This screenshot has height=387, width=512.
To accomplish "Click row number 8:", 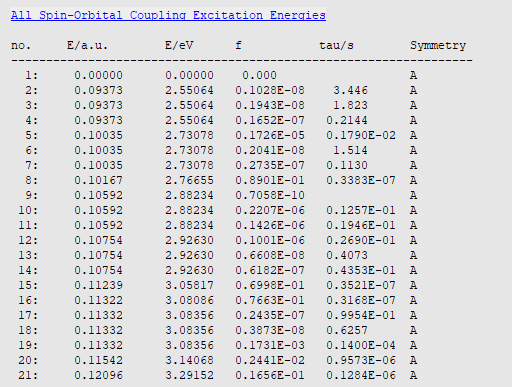I will tap(32, 180).
